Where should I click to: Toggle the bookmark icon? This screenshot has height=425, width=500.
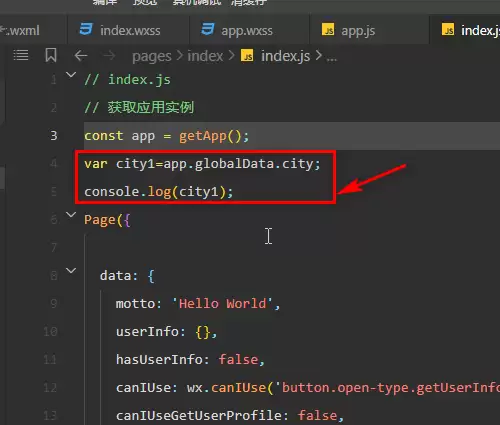point(51,55)
